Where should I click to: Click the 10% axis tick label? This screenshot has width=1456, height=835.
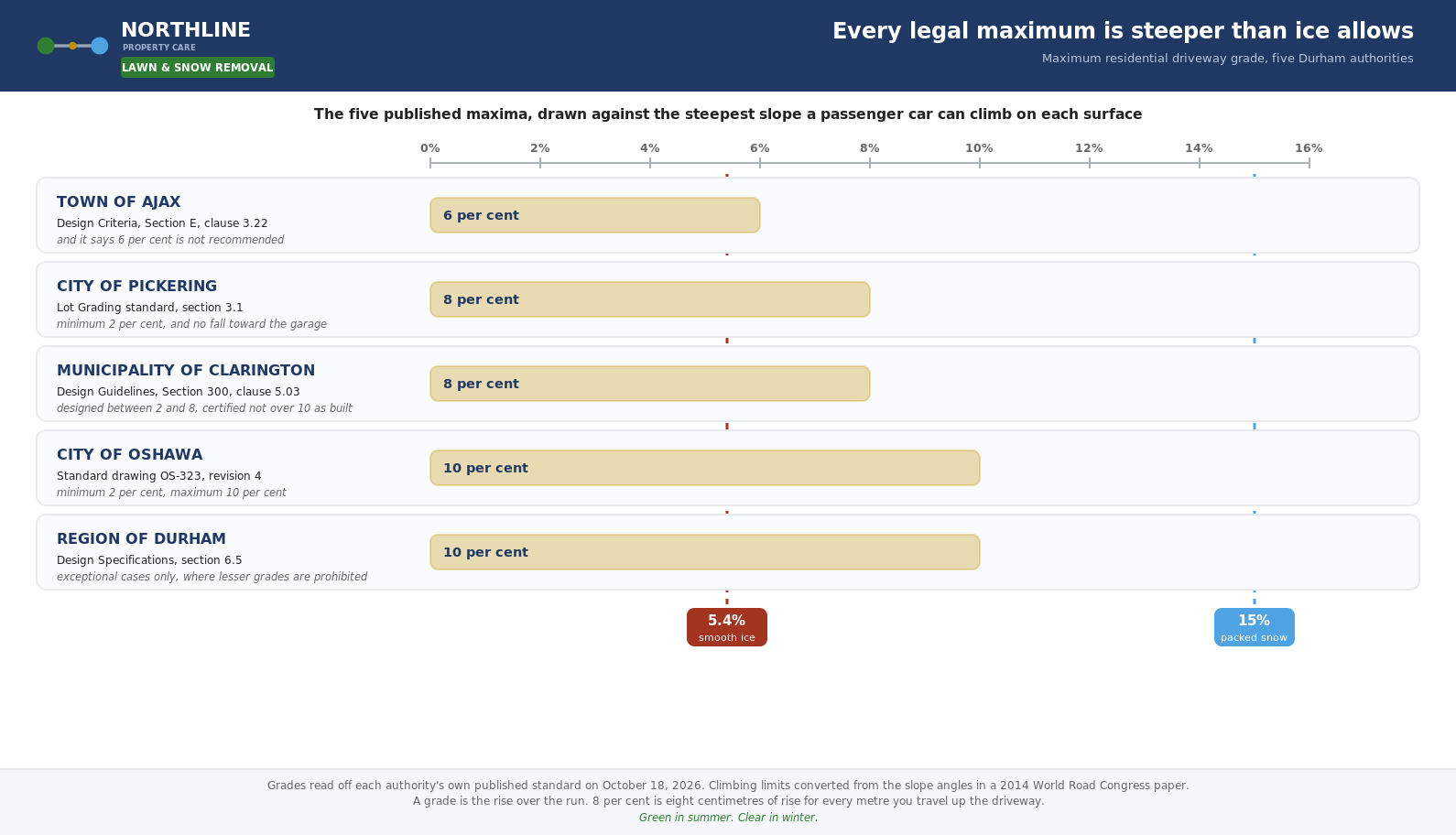click(980, 148)
